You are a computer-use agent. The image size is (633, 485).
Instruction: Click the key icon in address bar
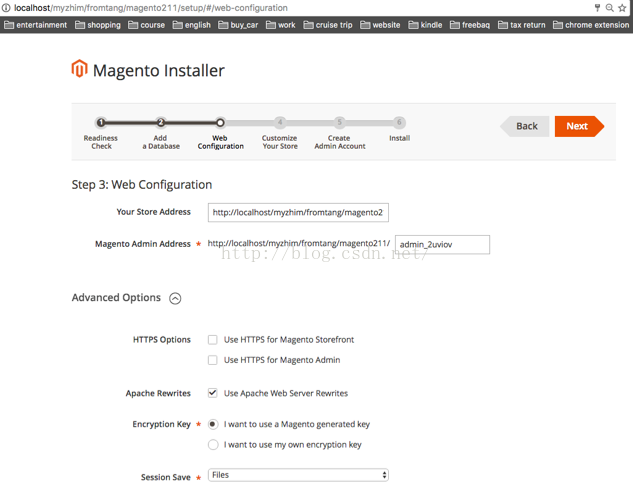click(597, 8)
